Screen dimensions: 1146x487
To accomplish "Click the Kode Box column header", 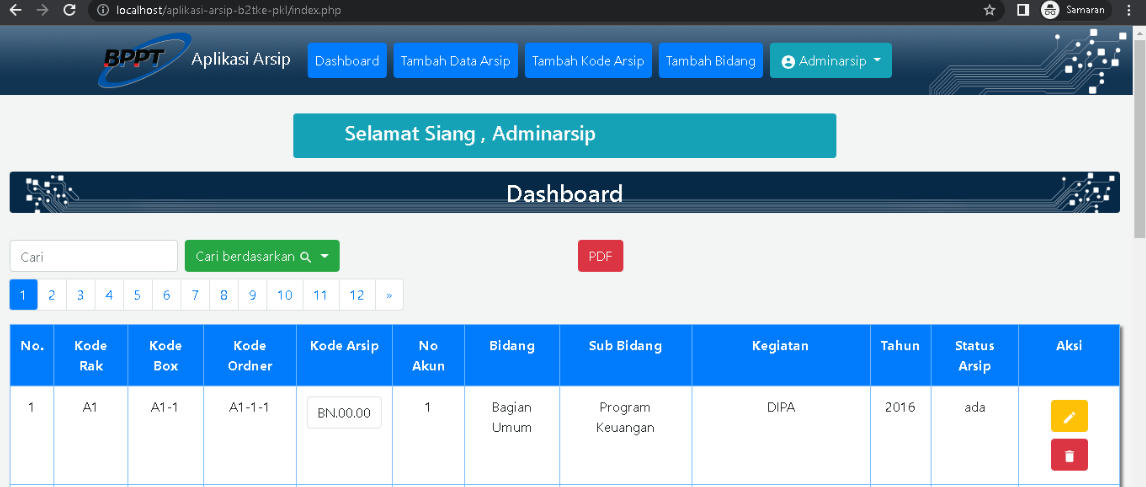I will pyautogui.click(x=165, y=355).
